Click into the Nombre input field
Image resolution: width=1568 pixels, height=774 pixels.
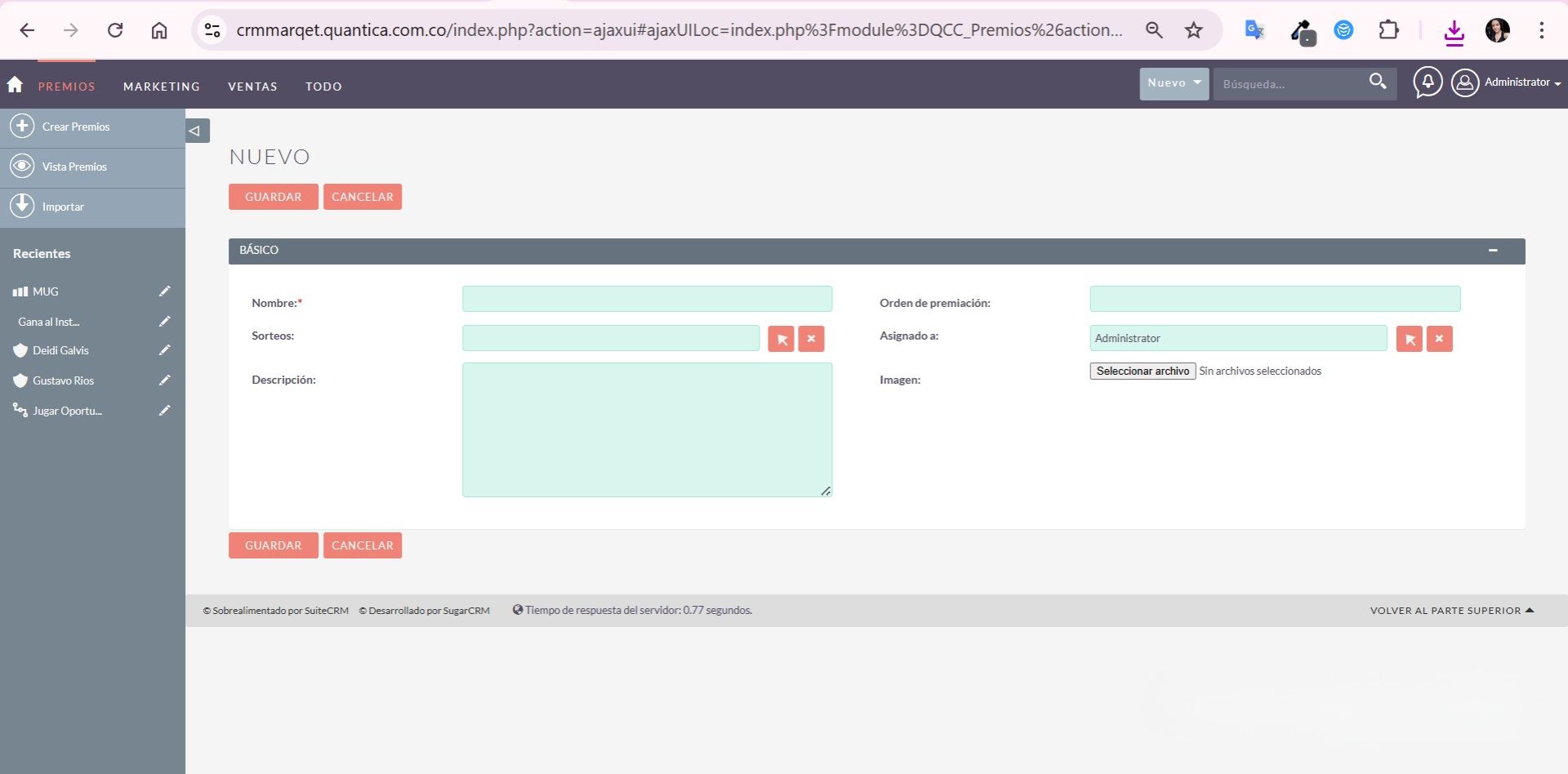point(647,299)
